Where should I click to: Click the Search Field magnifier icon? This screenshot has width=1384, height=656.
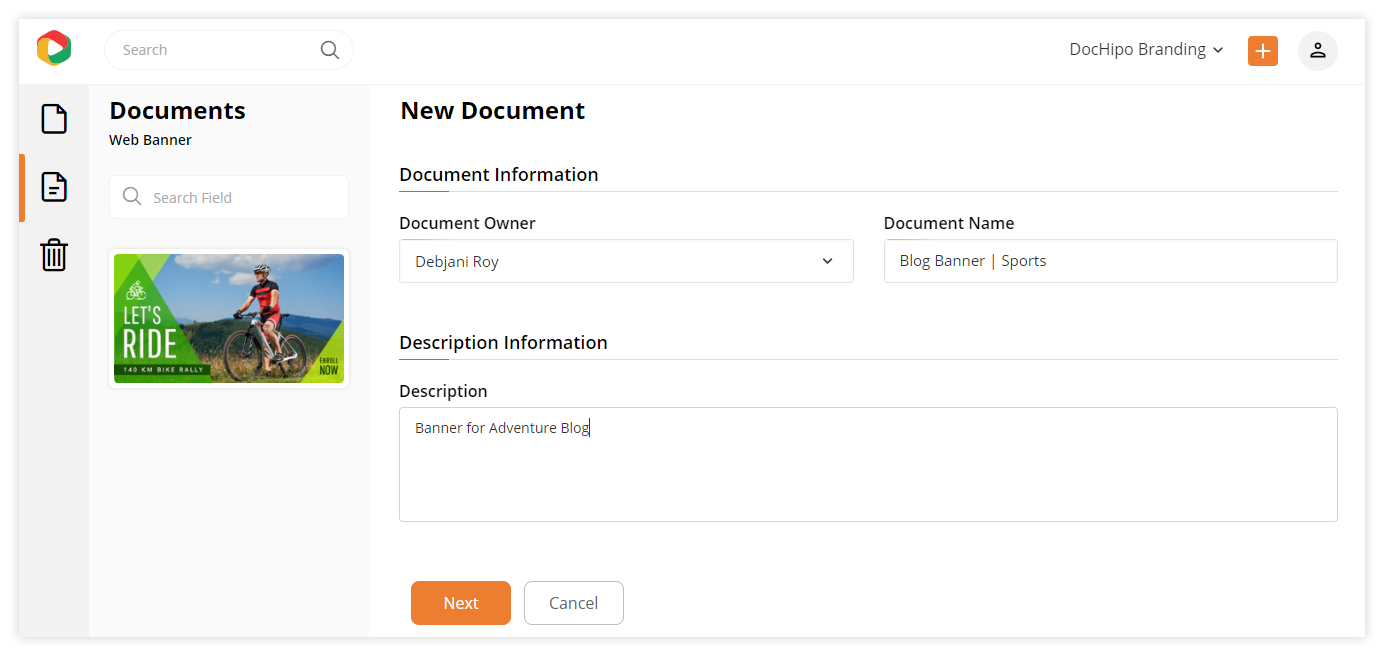click(132, 197)
